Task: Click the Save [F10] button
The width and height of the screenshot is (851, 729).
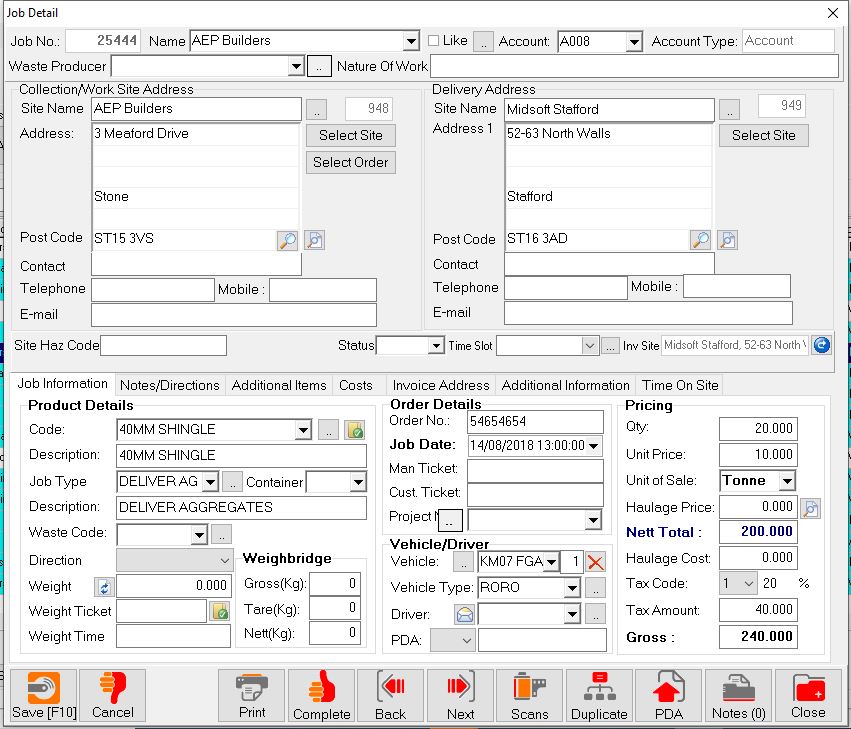Action: point(43,695)
